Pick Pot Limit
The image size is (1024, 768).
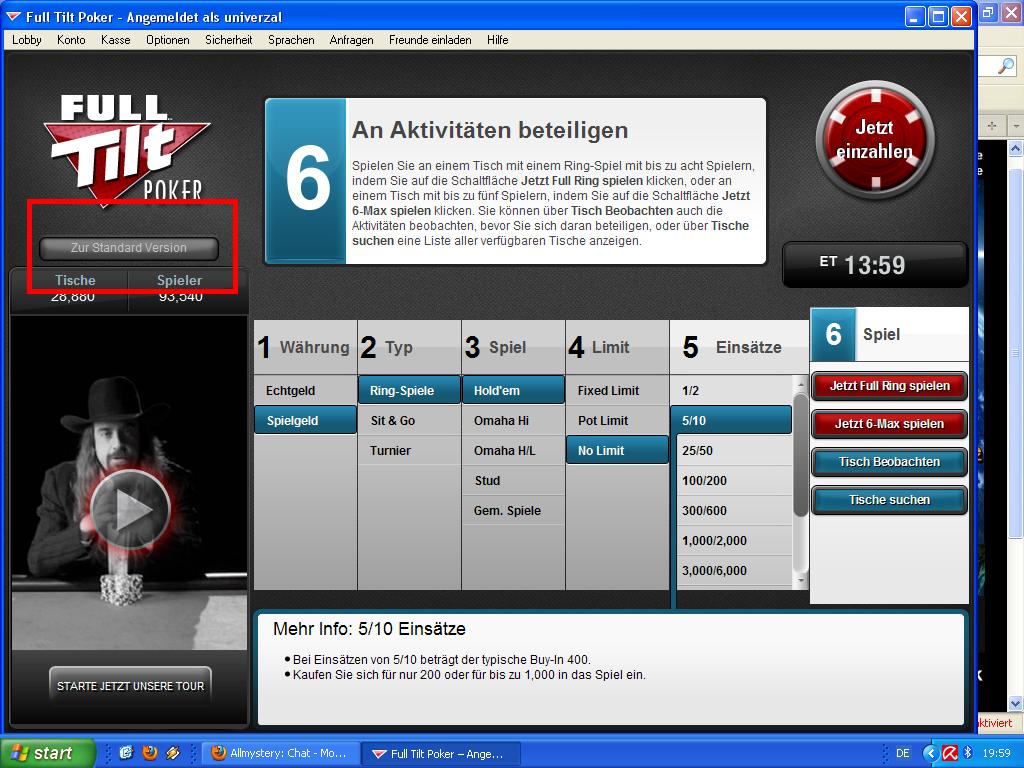[x=617, y=421]
